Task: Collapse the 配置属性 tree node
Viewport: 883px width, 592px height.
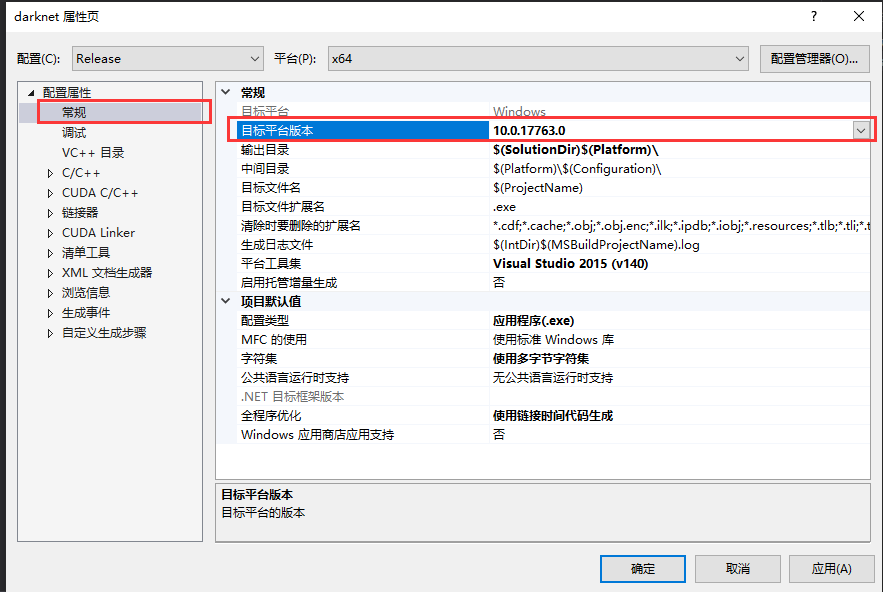Action: pyautogui.click(x=31, y=92)
